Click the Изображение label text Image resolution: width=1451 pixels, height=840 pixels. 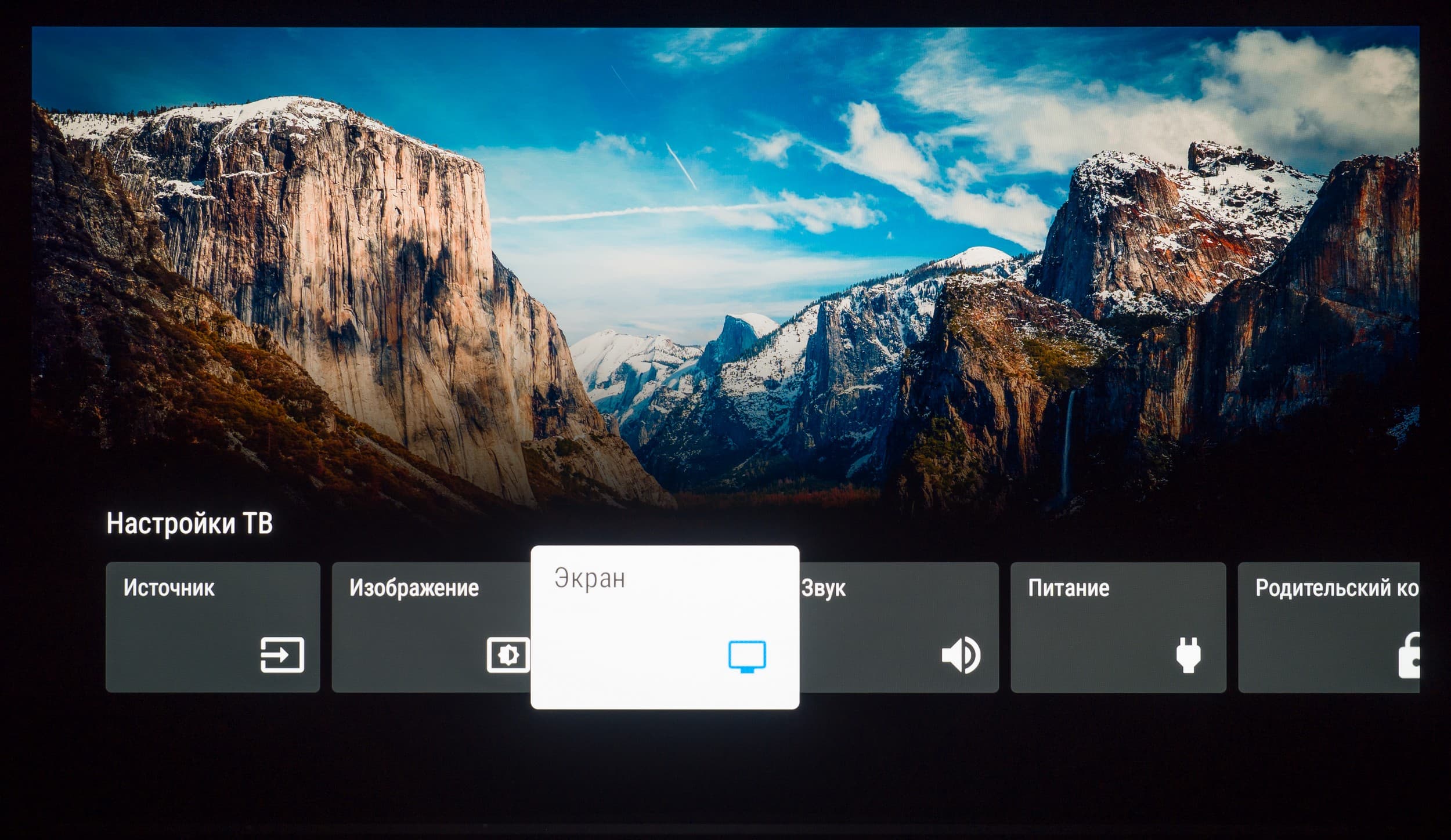(414, 588)
